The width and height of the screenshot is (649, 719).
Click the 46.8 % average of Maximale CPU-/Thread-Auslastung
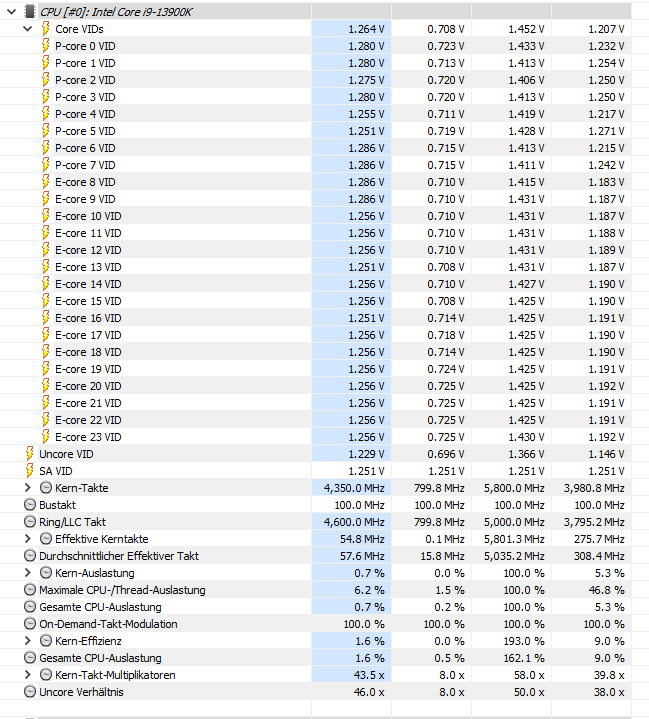[x=606, y=590]
